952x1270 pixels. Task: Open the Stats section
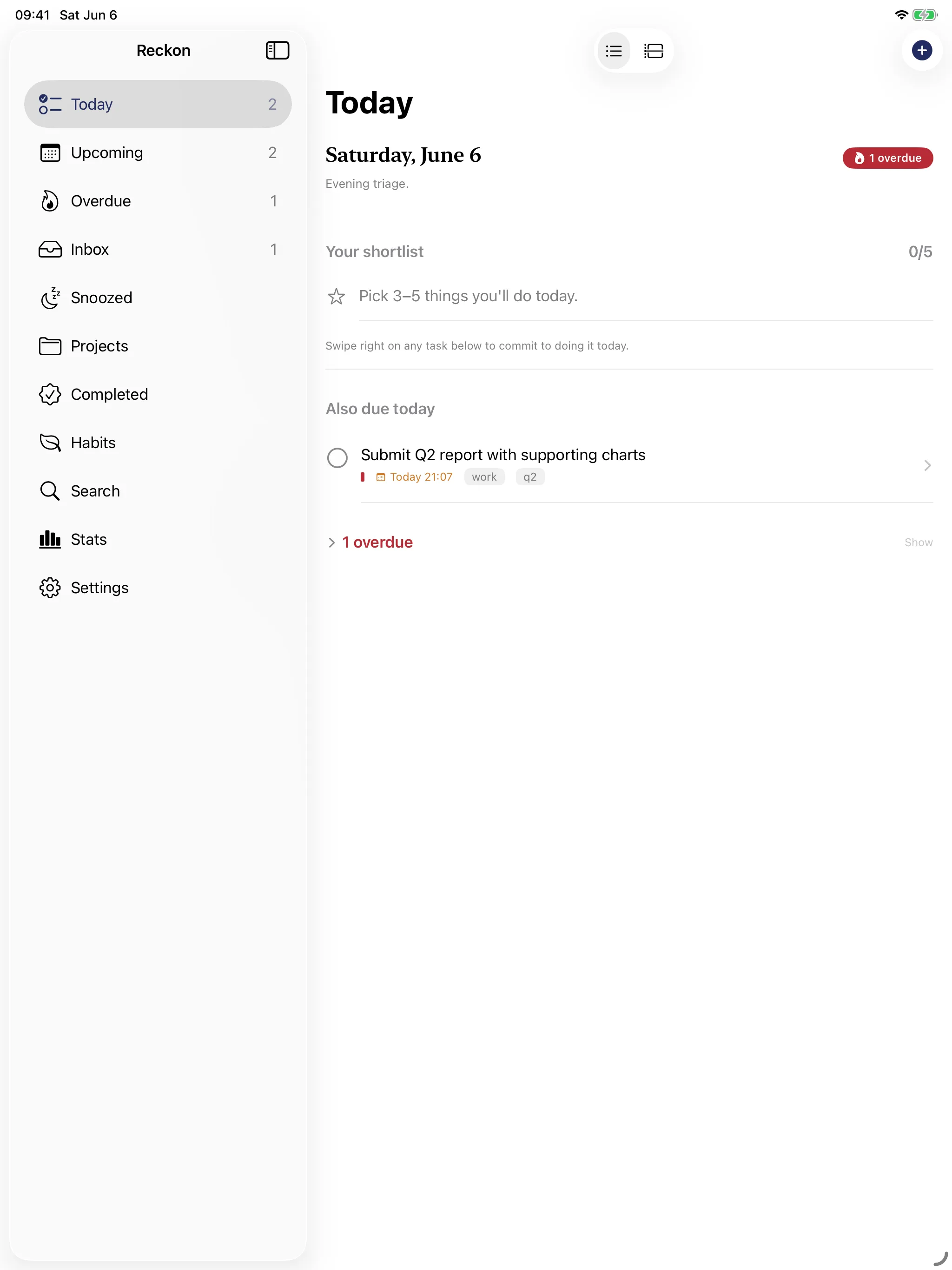click(x=158, y=539)
